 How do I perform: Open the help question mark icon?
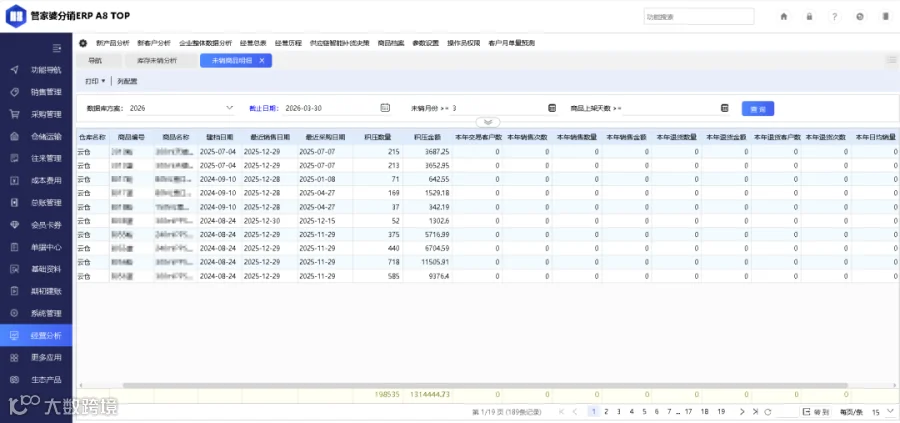pyautogui.click(x=835, y=17)
